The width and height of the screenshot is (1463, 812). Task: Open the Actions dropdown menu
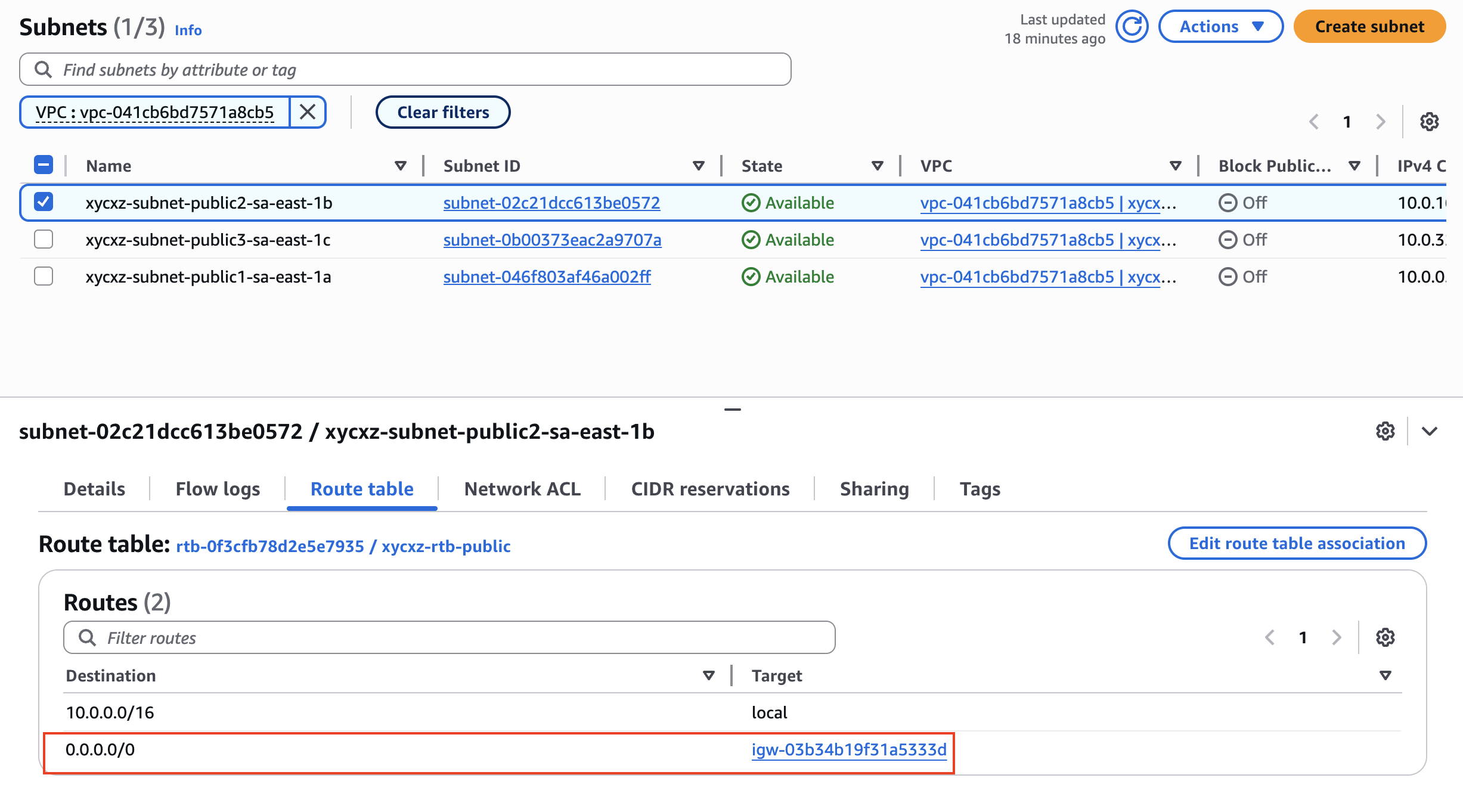[x=1220, y=27]
